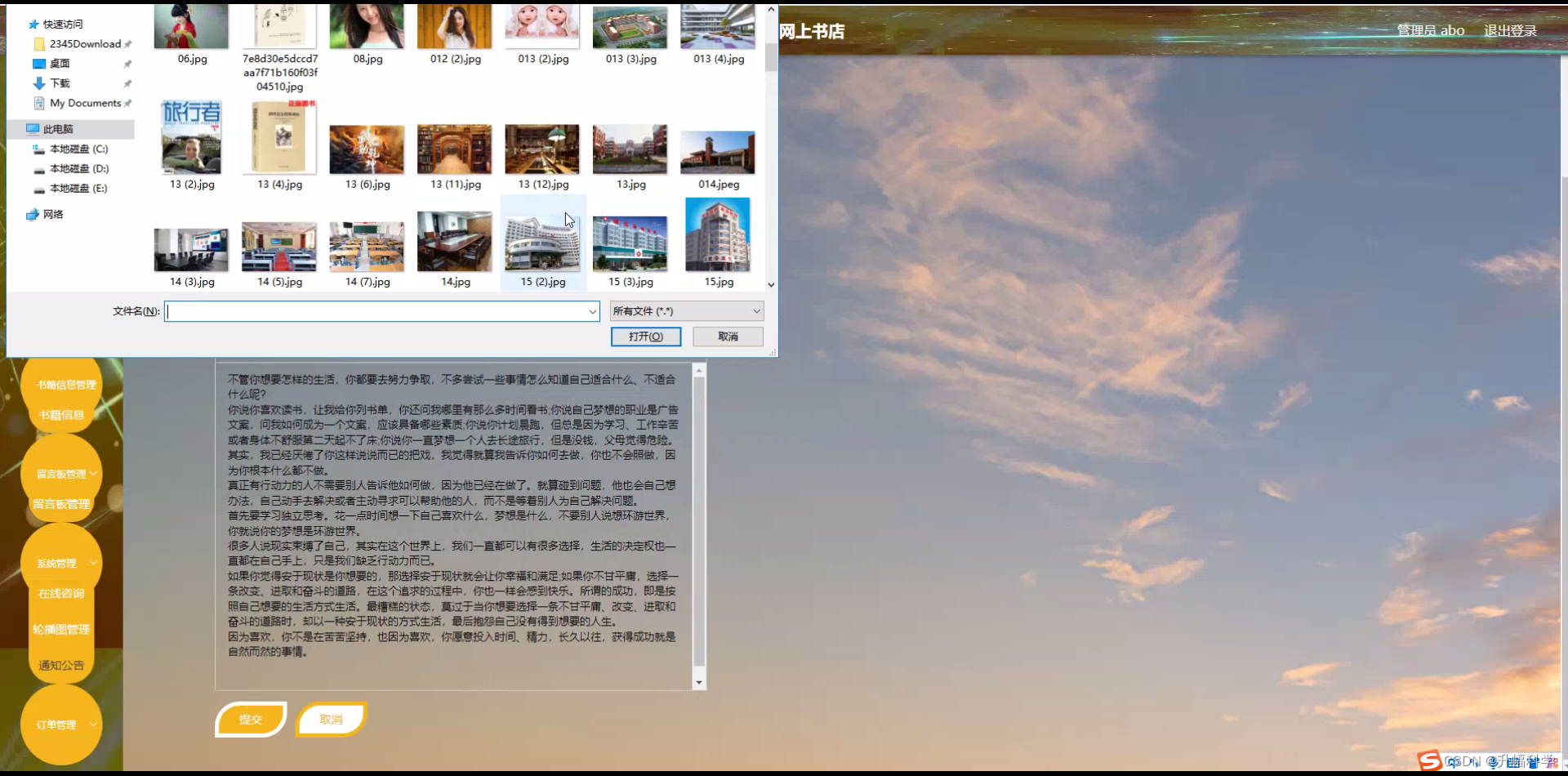Select the pinned 2345Download folder

pos(86,43)
